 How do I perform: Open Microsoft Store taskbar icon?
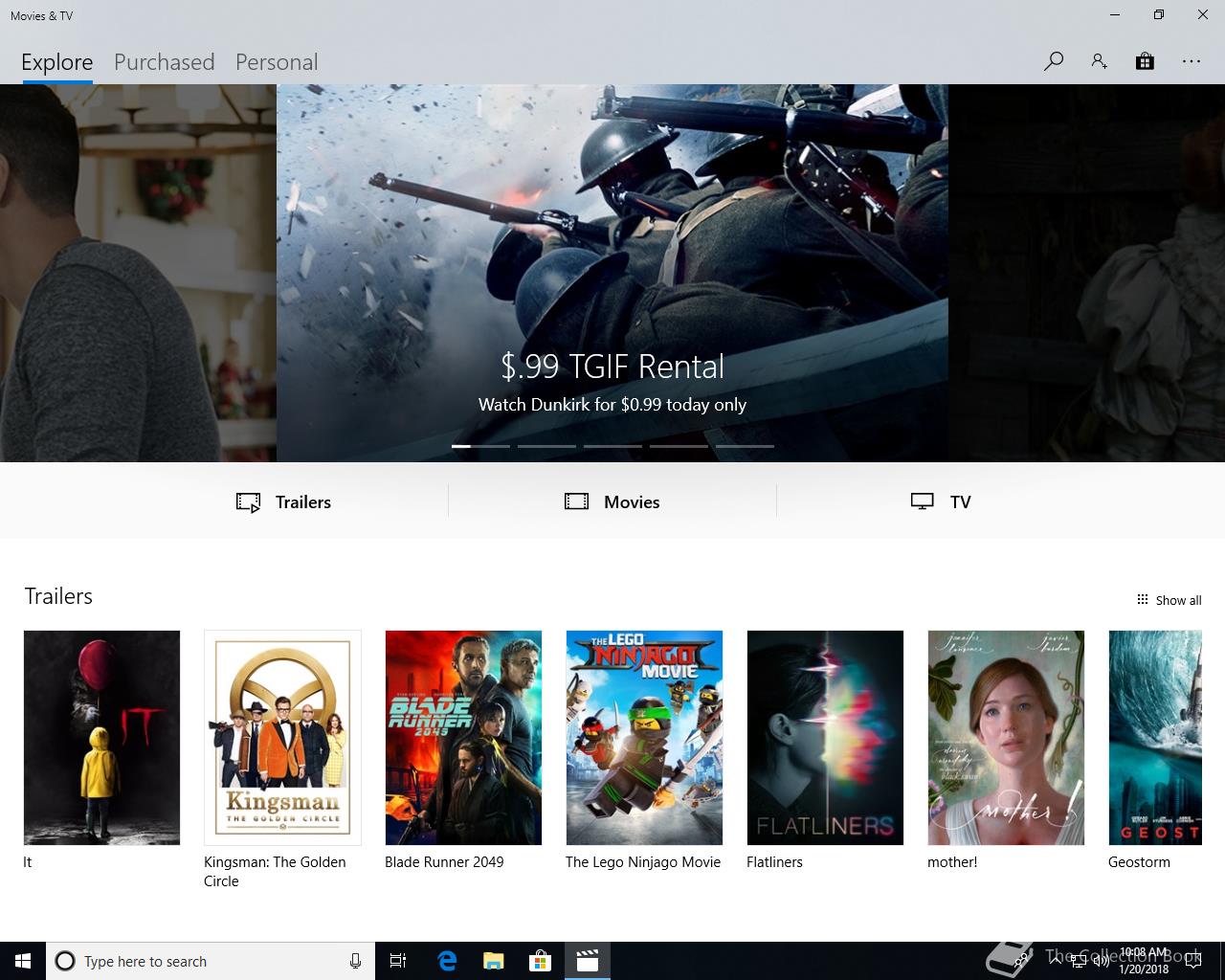point(541,961)
